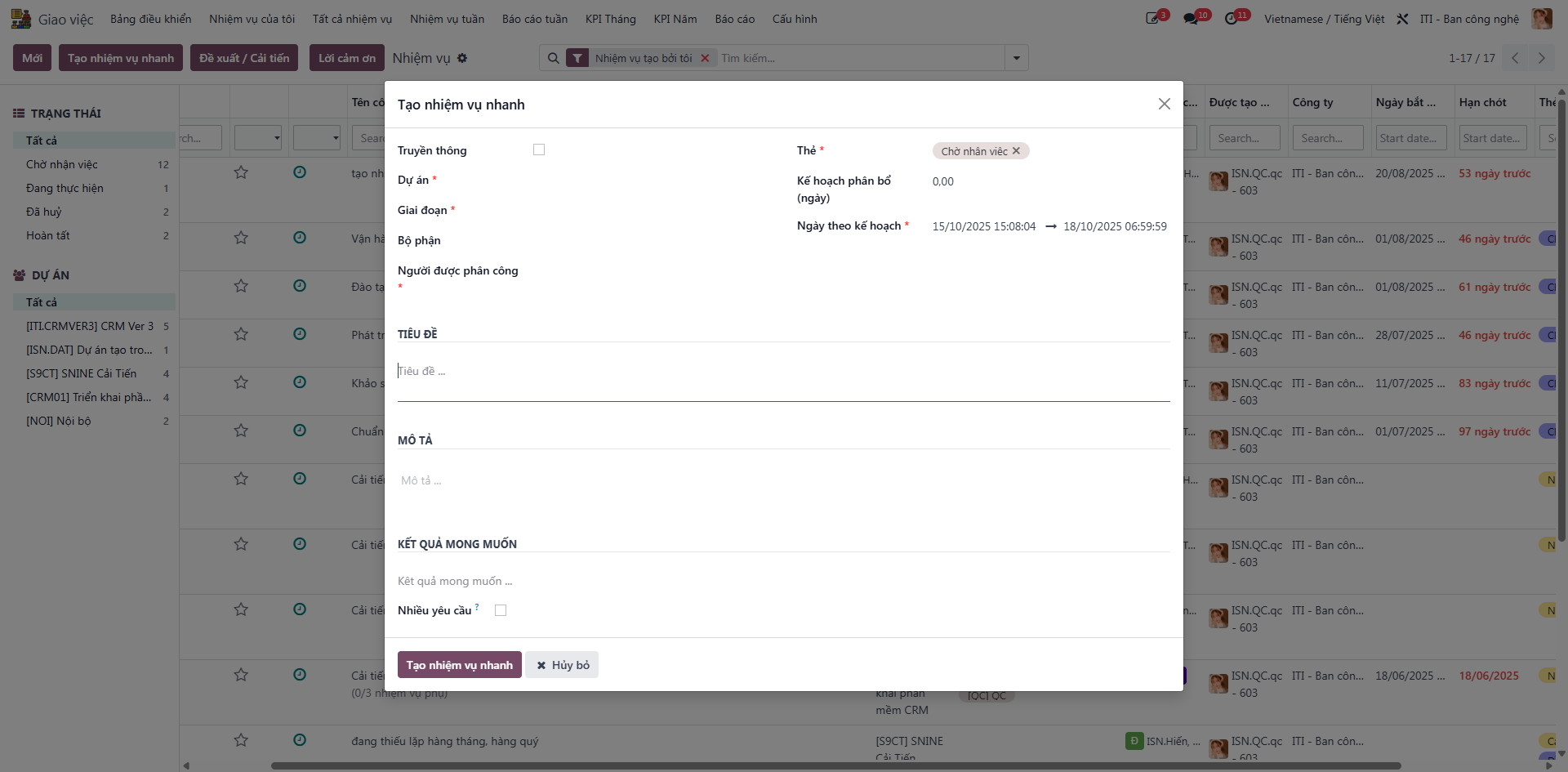This screenshot has width=1568, height=772.
Task: Open the user avatar menu
Action: (1542, 19)
